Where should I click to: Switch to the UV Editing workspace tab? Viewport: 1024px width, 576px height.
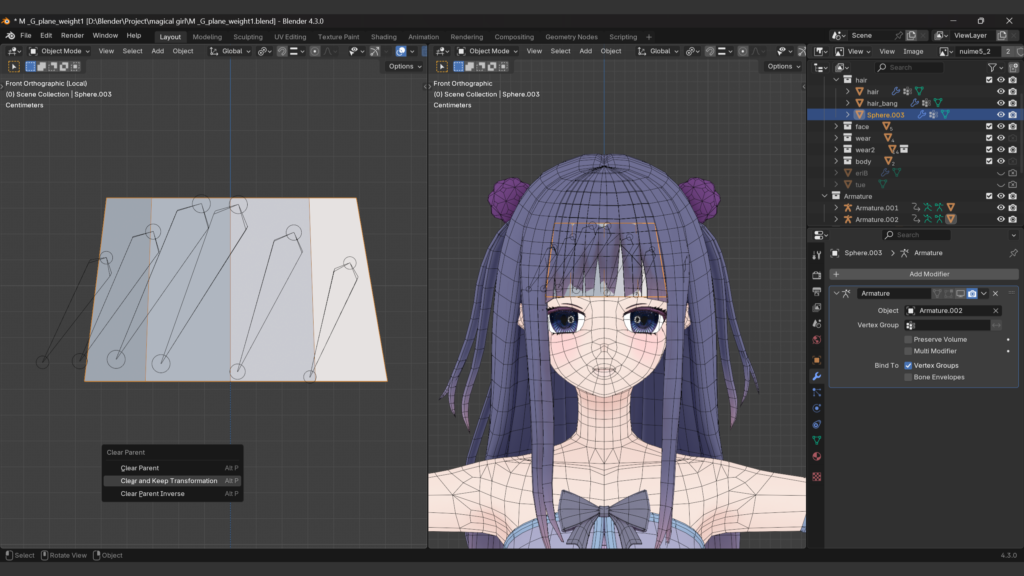290,37
